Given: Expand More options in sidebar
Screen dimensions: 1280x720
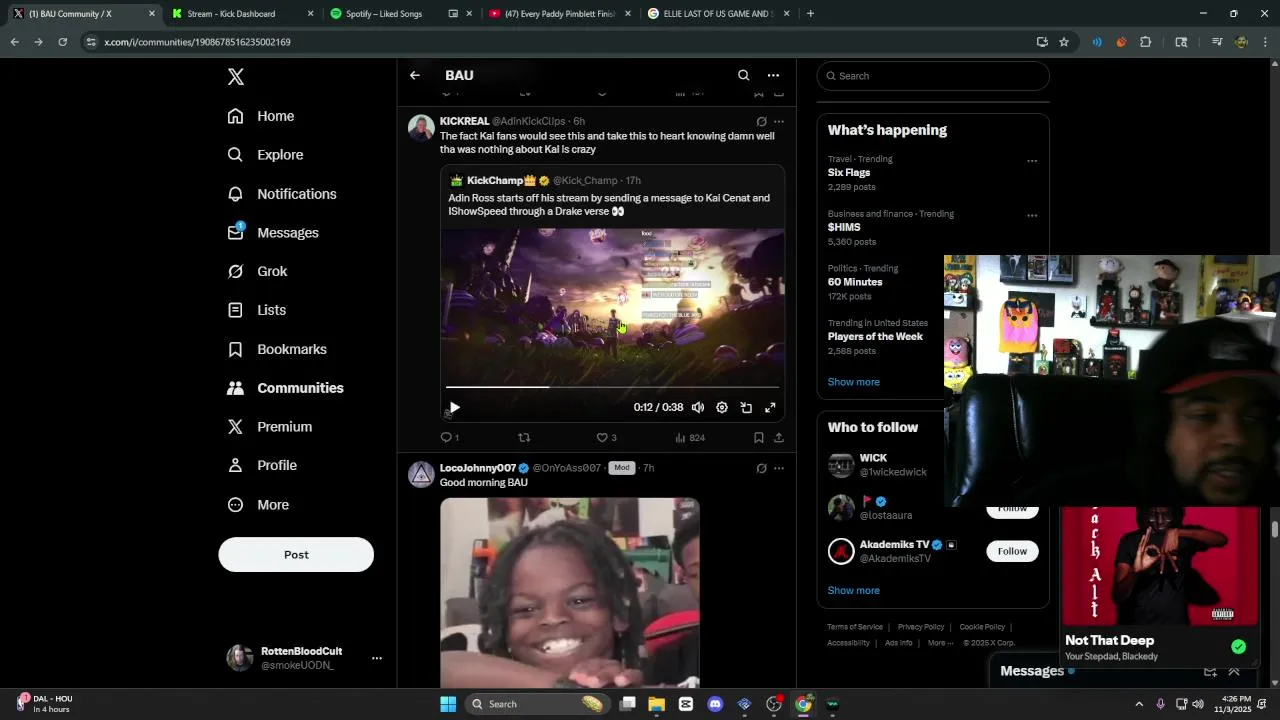Looking at the screenshot, I should 258,505.
